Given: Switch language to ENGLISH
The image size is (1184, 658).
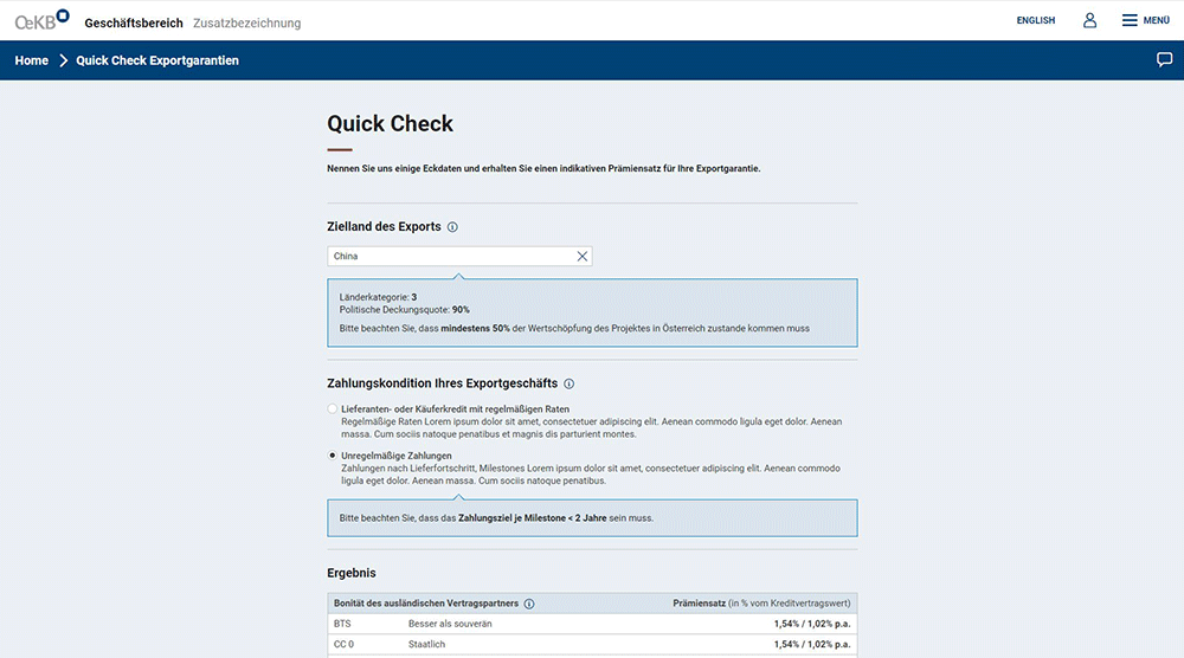Looking at the screenshot, I should point(1035,20).
